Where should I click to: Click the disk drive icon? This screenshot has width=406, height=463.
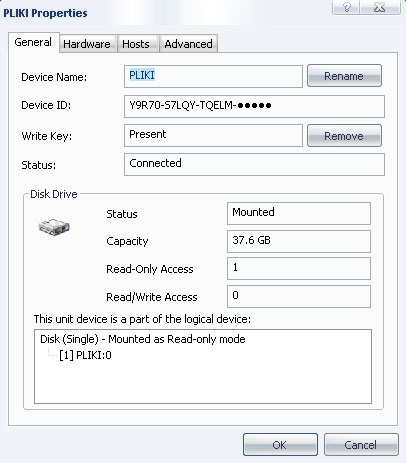pyautogui.click(x=54, y=227)
